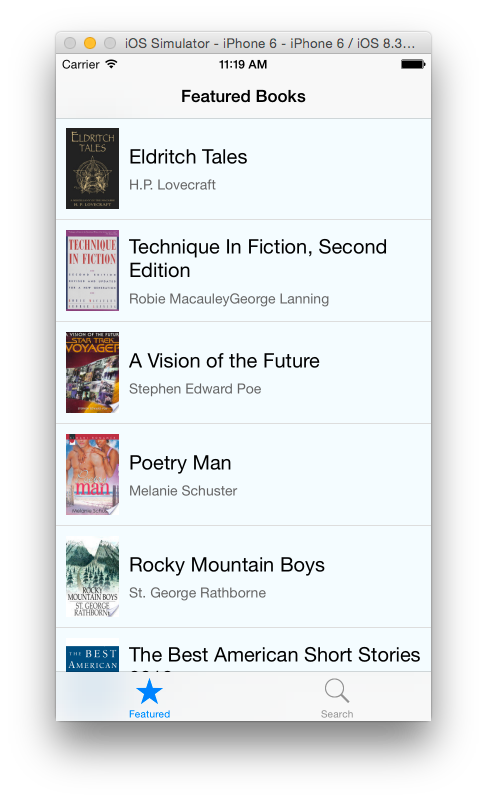Choose the Poetry Man book title
487x801 pixels.
pos(180,463)
